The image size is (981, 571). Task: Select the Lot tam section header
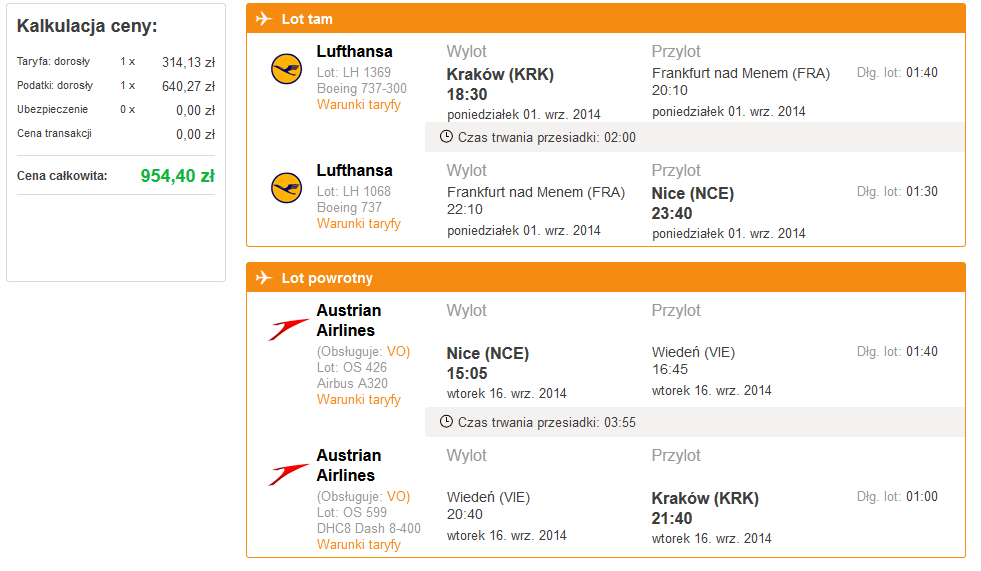(606, 19)
